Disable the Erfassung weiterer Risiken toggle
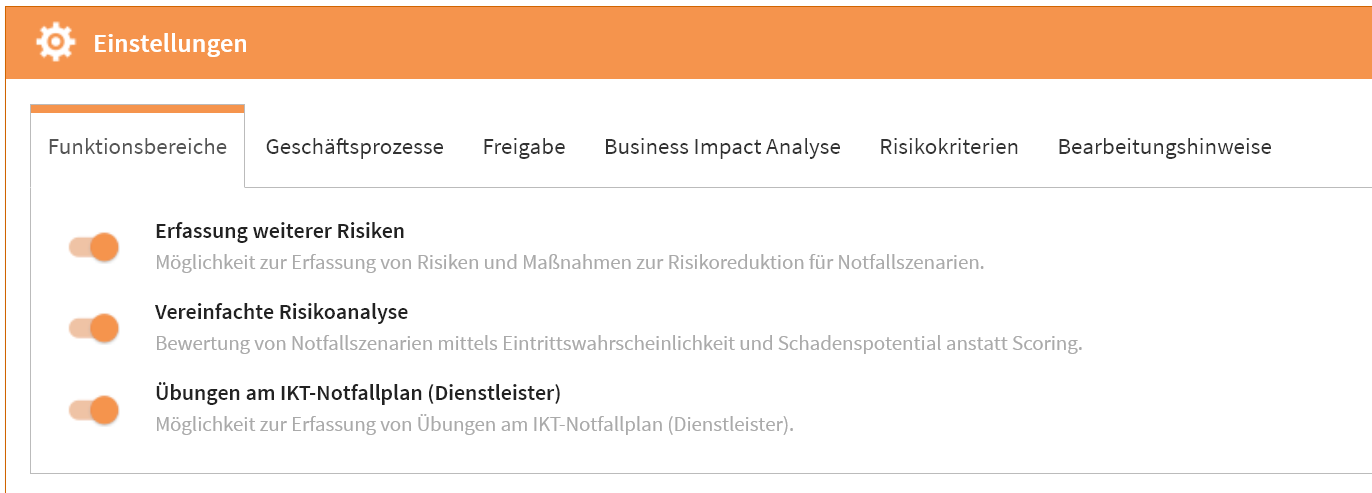Screen dimensions: 1372x493 94,247
